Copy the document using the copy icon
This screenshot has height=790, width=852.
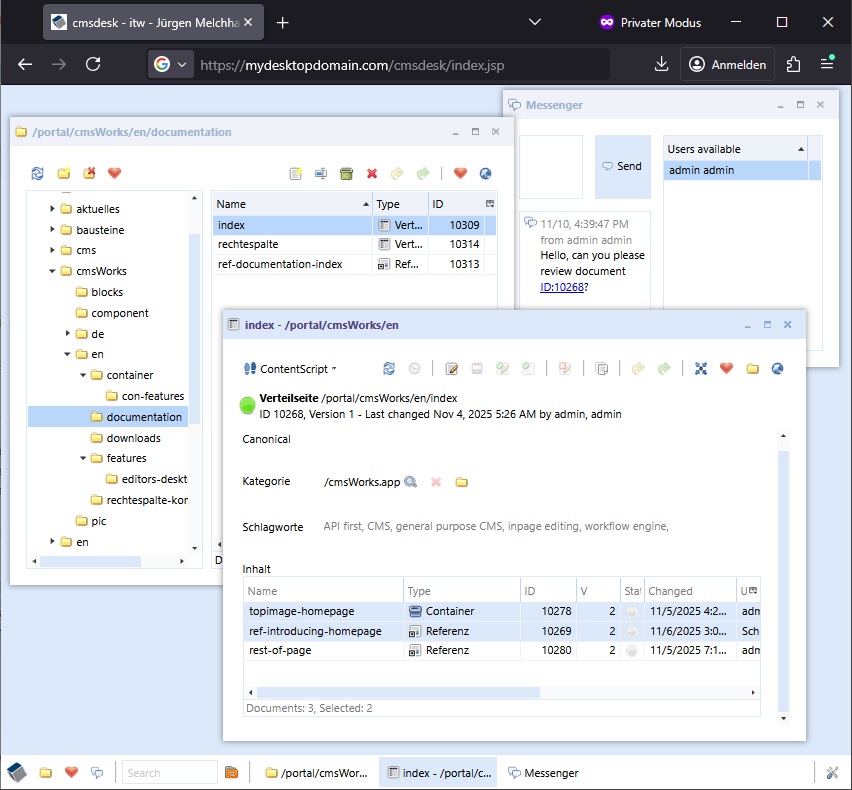tap(601, 368)
